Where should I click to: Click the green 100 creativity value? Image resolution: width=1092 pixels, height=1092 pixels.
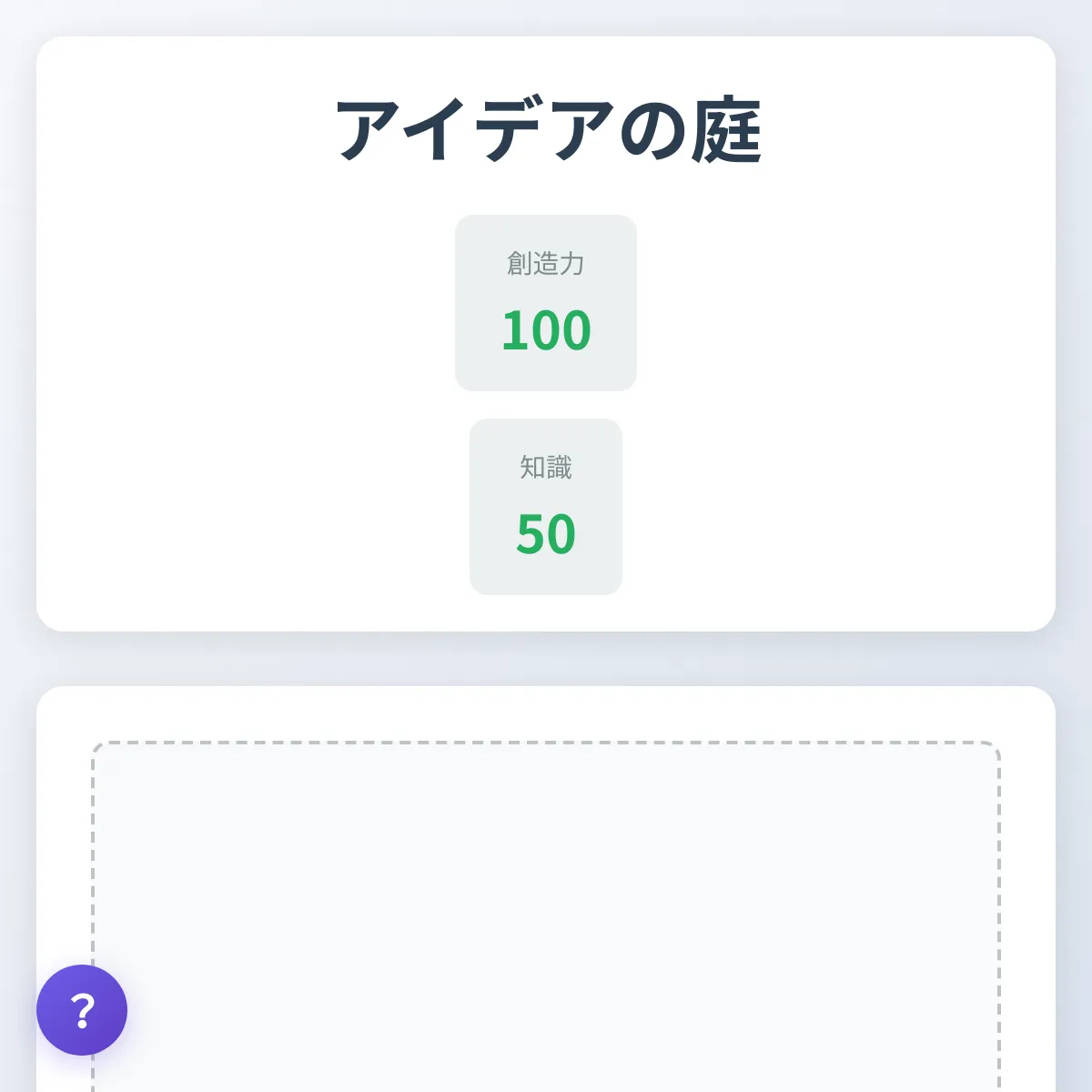[x=546, y=329]
